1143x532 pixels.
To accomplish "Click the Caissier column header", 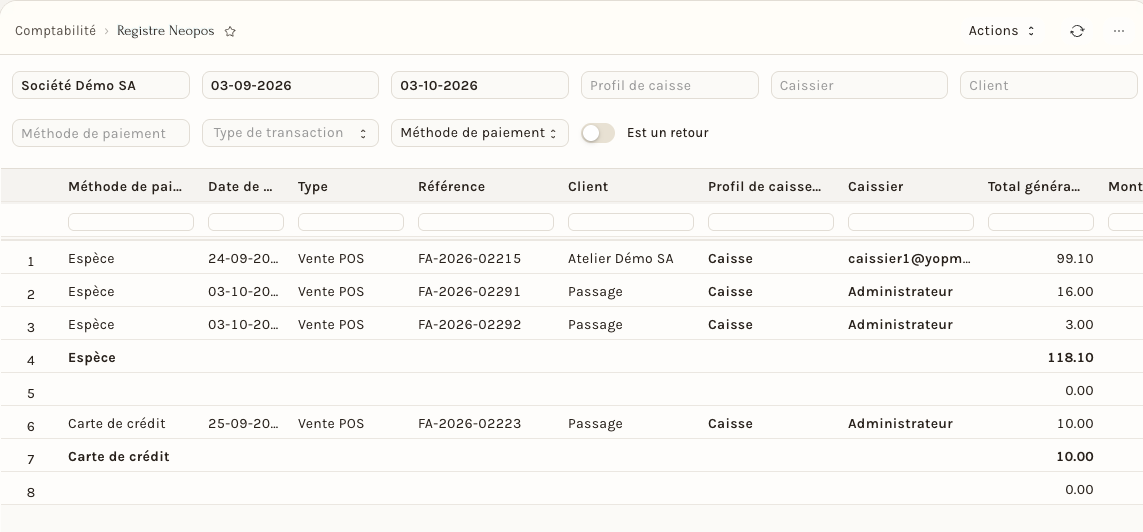I will click(x=875, y=187).
